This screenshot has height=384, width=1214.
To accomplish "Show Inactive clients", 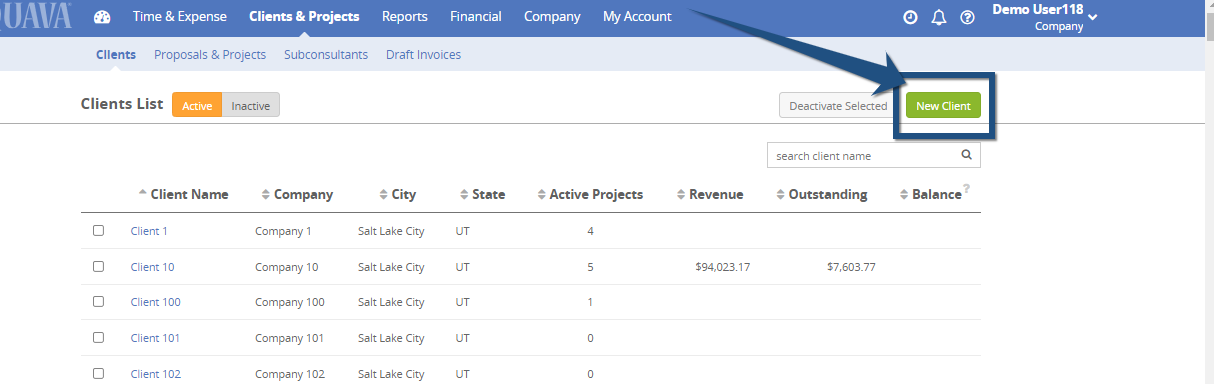I will pyautogui.click(x=251, y=105).
